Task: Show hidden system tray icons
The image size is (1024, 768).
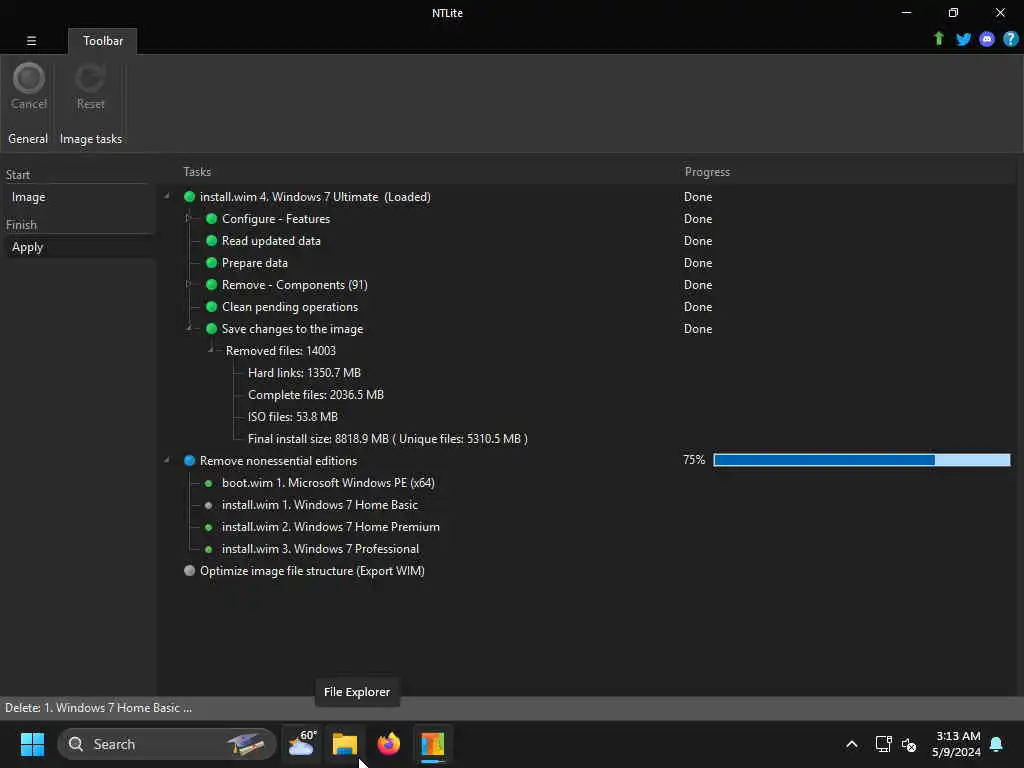Action: [x=852, y=744]
